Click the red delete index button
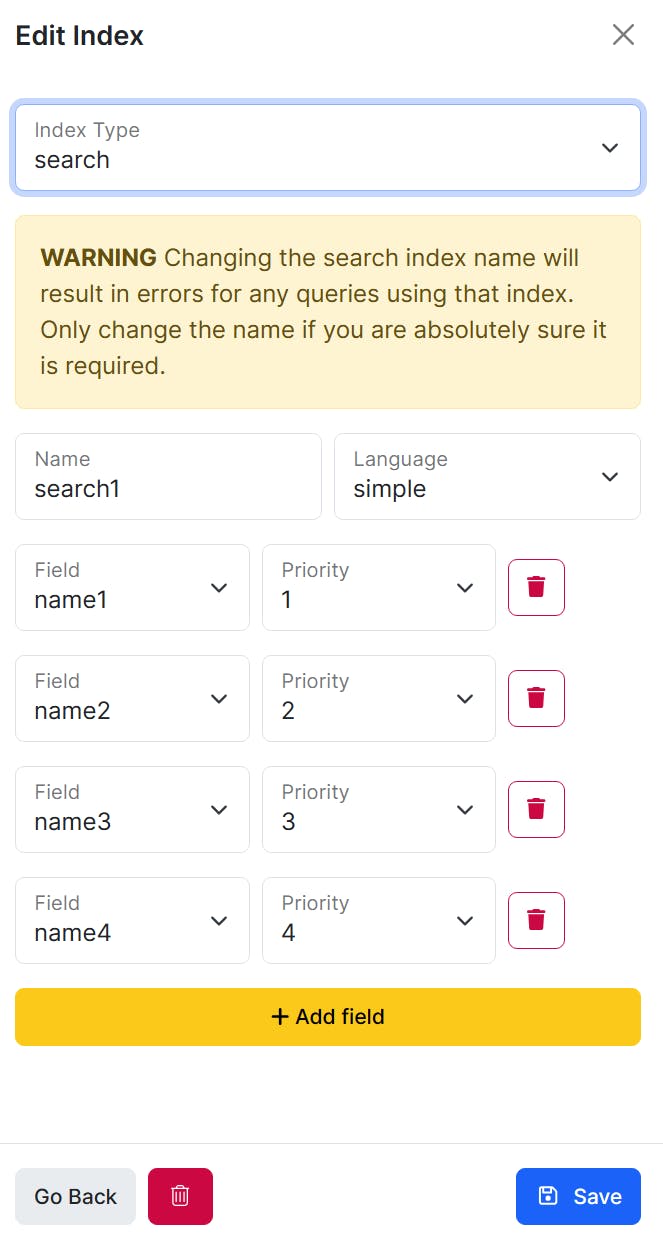The width and height of the screenshot is (663, 1244). (x=180, y=1196)
